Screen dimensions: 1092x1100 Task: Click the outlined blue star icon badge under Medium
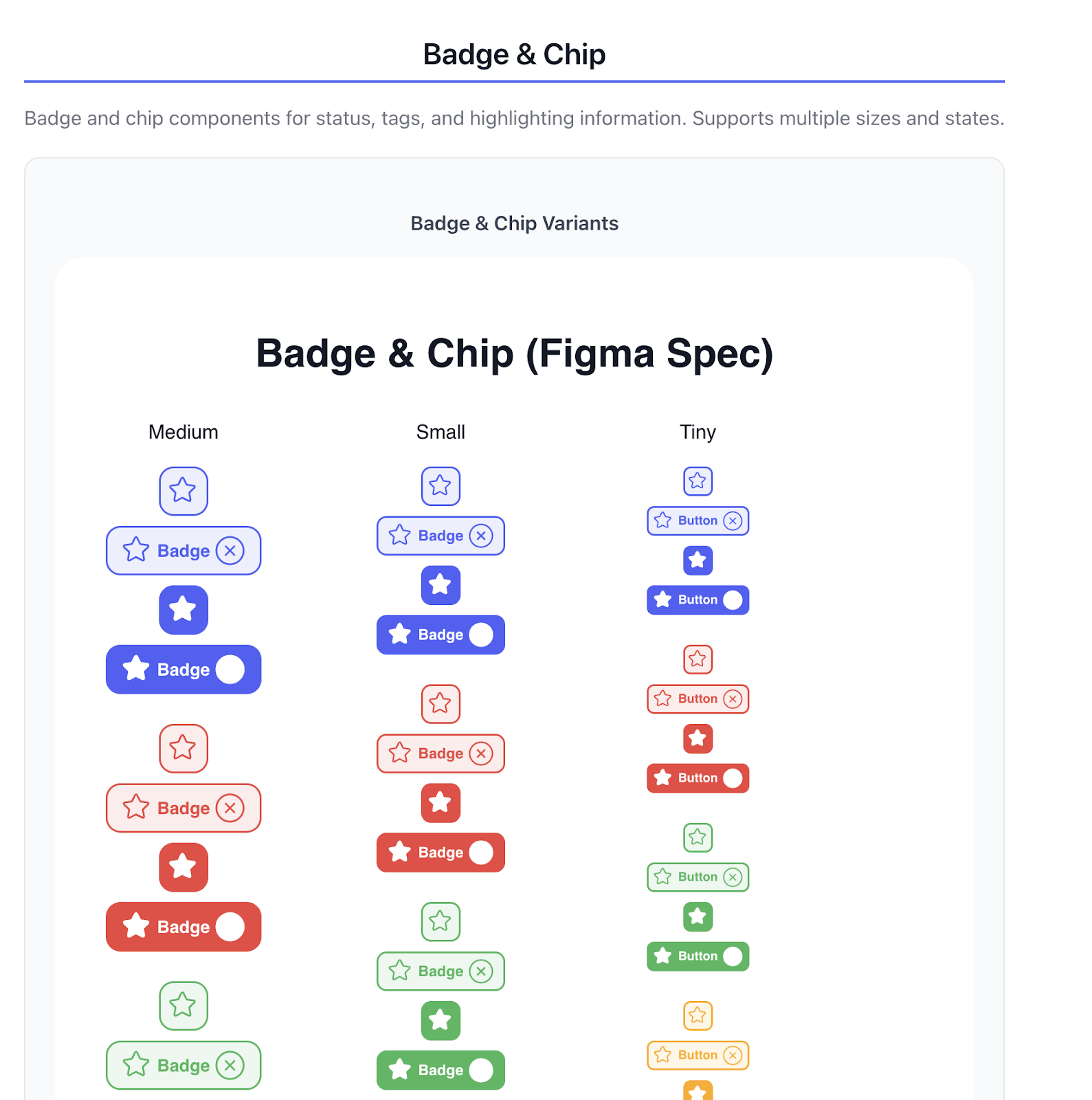tap(183, 491)
